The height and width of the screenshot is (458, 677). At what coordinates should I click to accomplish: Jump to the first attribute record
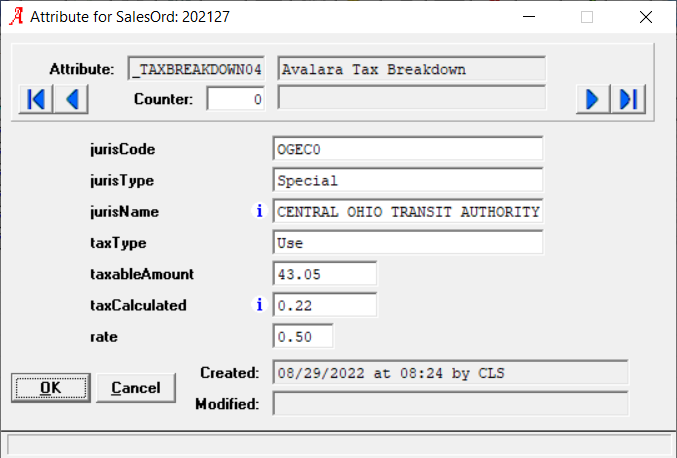tap(36, 99)
